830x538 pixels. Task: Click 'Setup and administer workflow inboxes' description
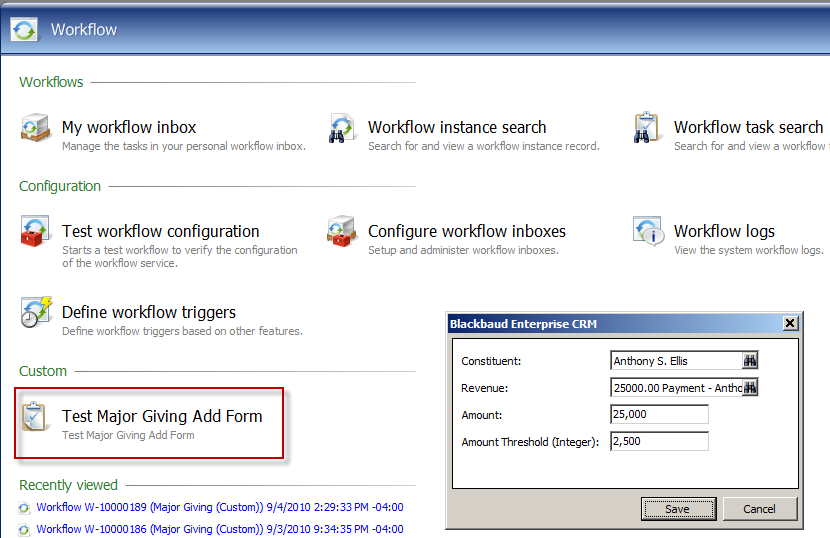coord(463,250)
